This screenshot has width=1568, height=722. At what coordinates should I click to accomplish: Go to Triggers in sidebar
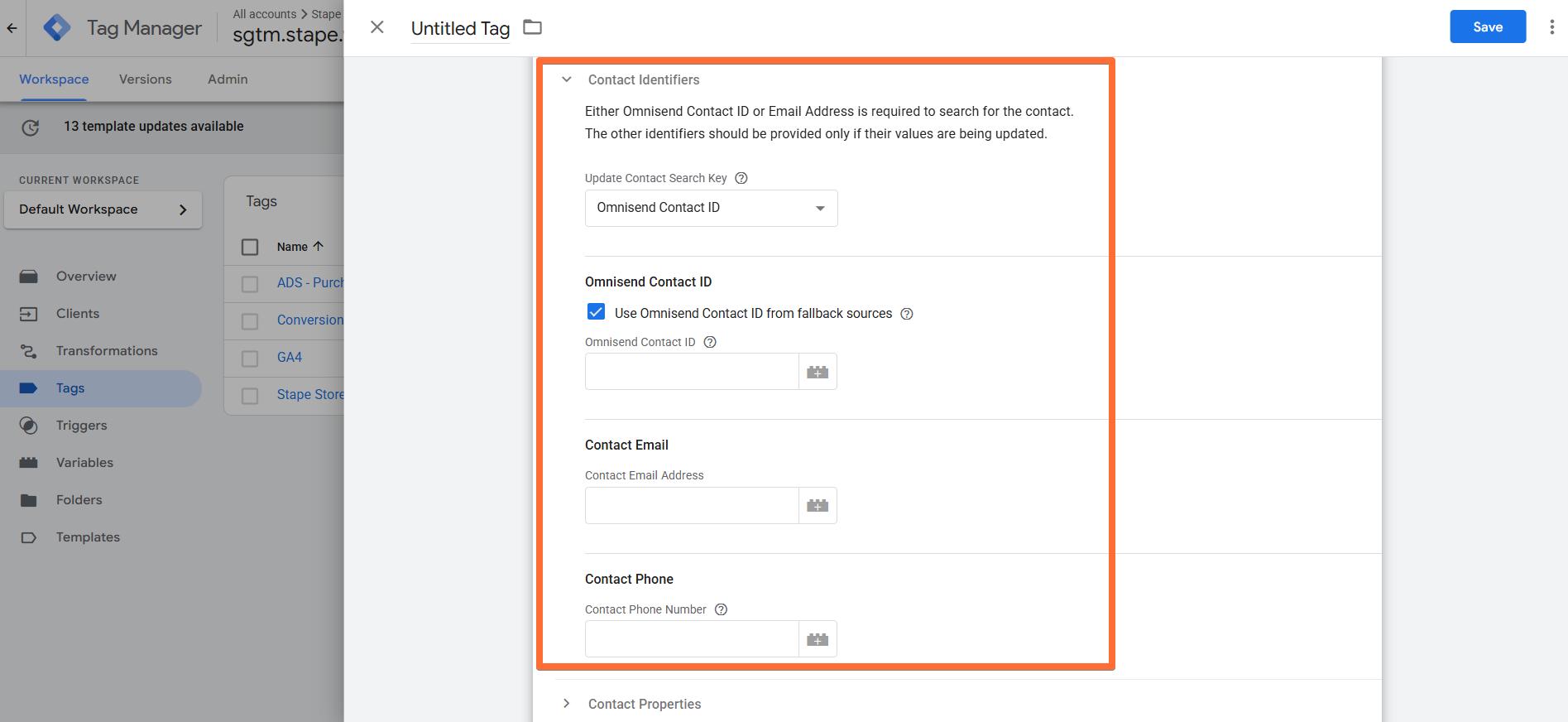point(82,426)
